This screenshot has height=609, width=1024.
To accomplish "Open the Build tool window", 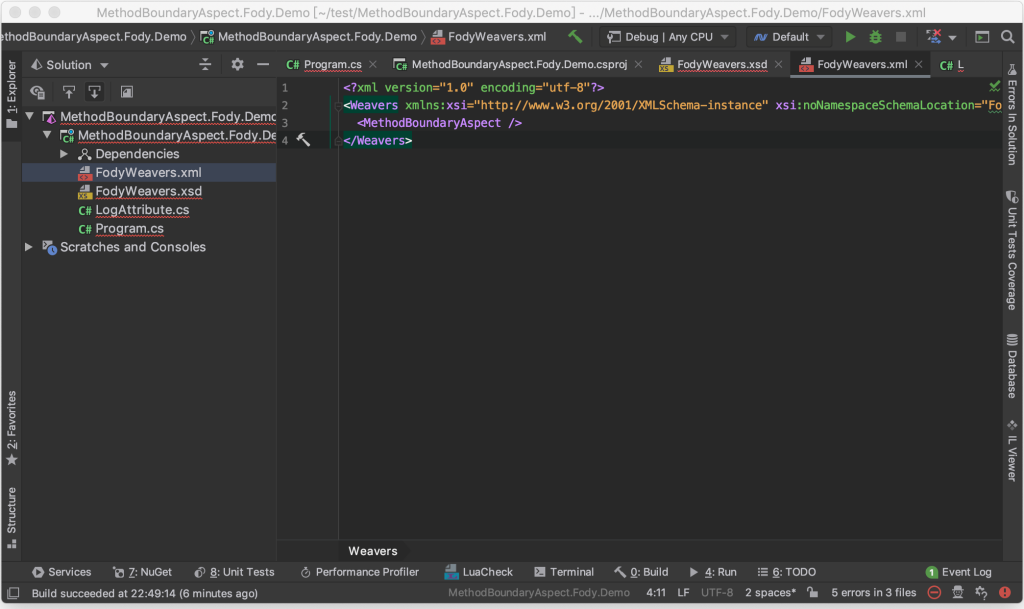I will pyautogui.click(x=641, y=572).
